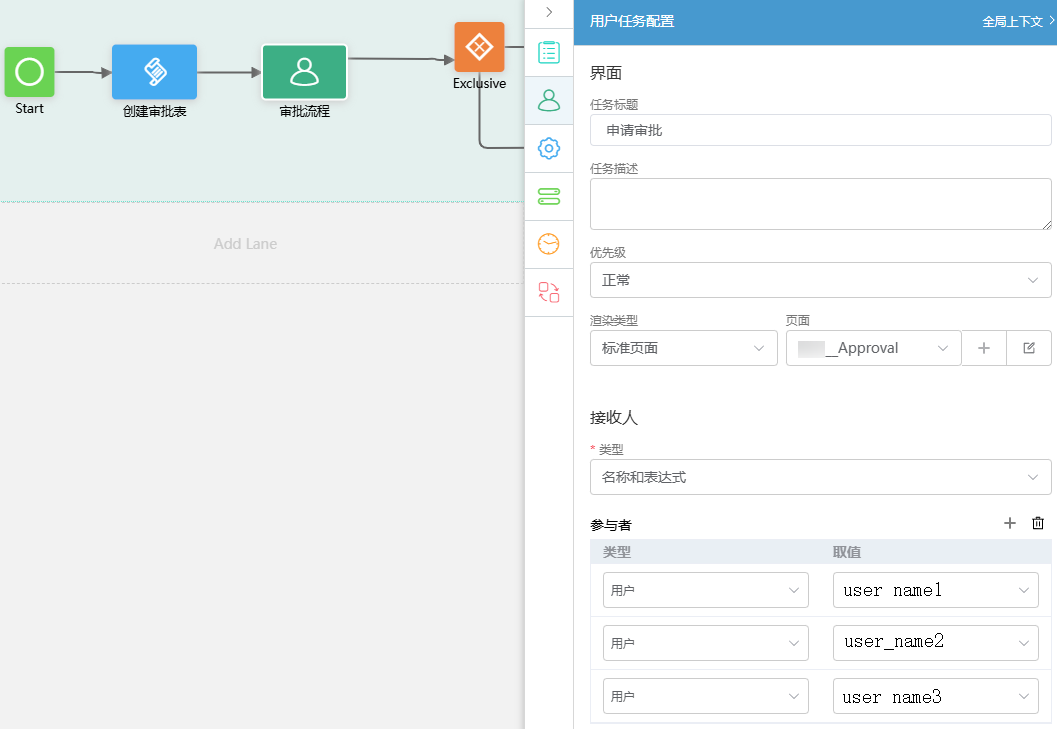Screen dimensions: 1057x729
Task: Click the 参与者 label
Action: coord(611,525)
